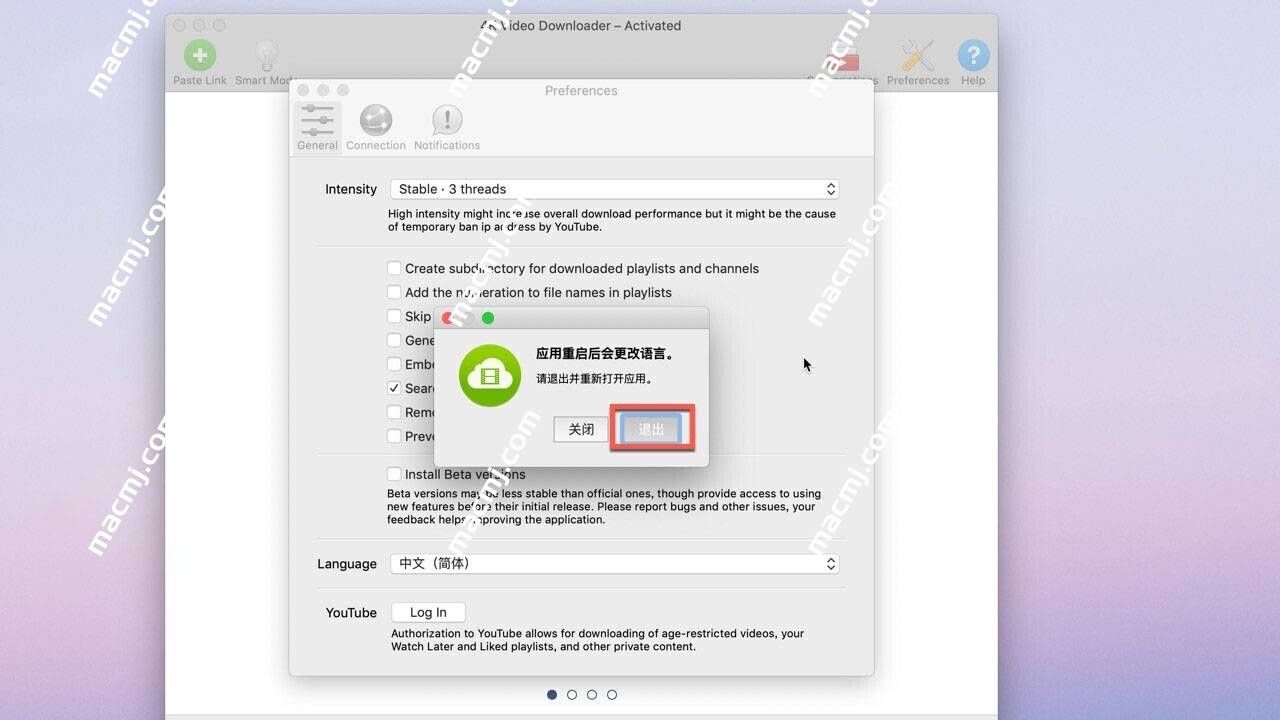Click the dialog's red close button

click(x=448, y=318)
